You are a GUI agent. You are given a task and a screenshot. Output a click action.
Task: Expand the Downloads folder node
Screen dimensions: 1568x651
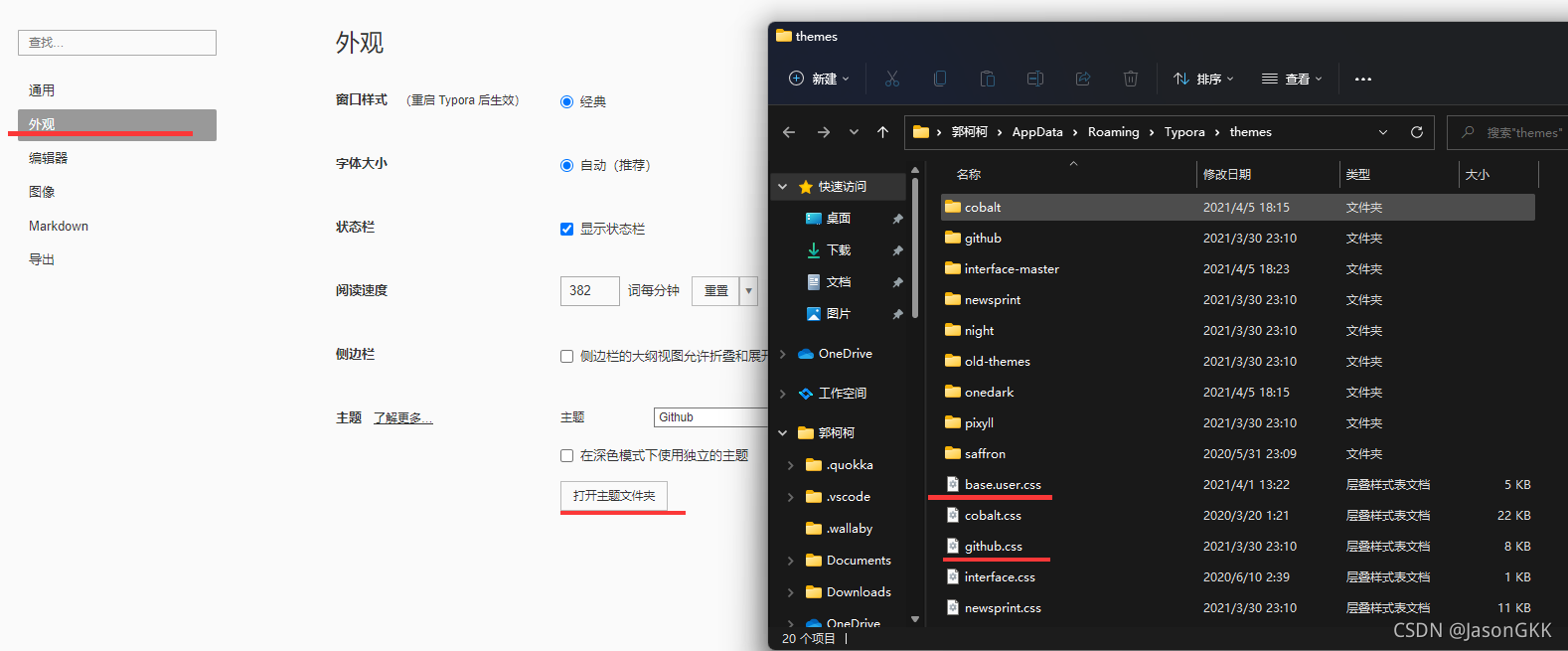791,592
